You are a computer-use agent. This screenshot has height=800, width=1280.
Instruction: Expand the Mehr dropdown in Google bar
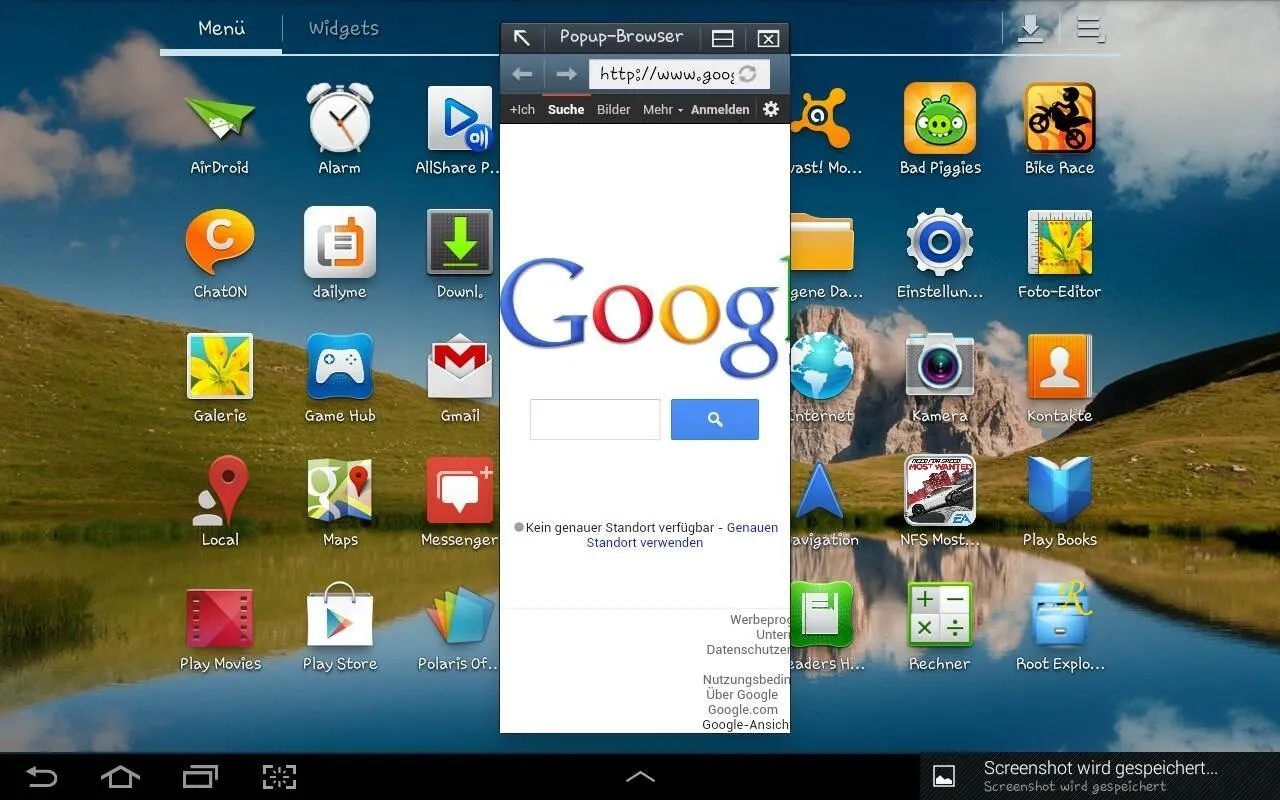(662, 110)
